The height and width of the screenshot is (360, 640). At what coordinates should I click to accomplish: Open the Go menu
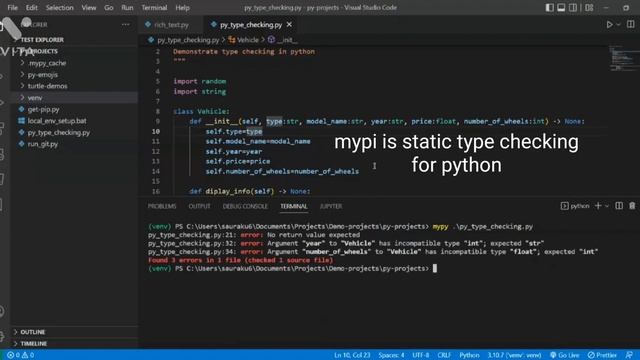click(109, 8)
